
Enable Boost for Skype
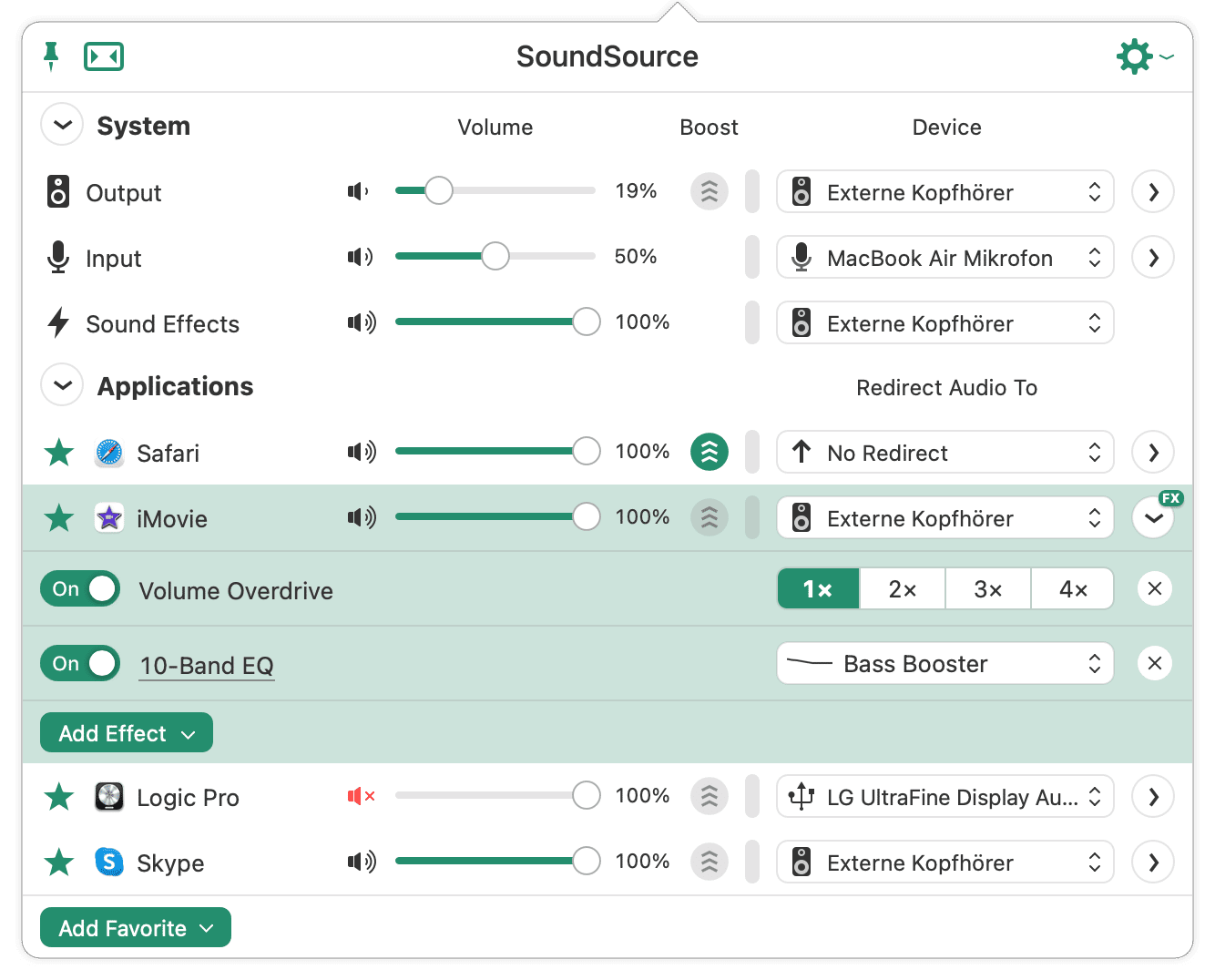coord(710,862)
